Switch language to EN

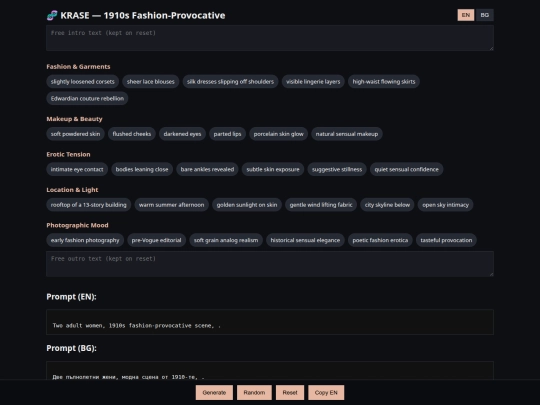[x=466, y=15]
